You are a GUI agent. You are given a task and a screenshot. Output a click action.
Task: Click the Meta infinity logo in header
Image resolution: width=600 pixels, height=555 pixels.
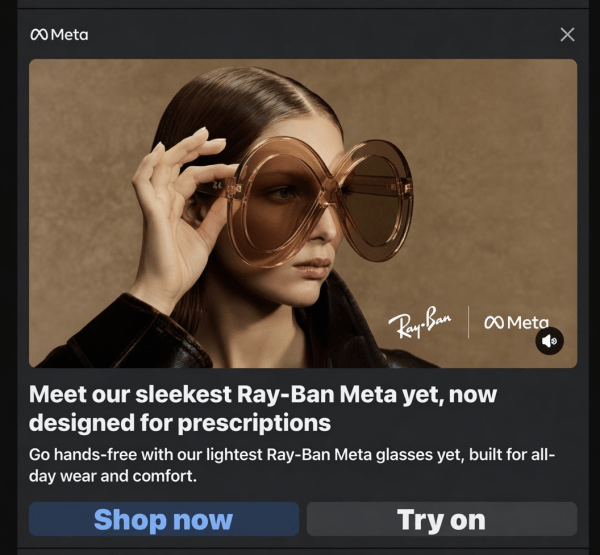tap(39, 35)
